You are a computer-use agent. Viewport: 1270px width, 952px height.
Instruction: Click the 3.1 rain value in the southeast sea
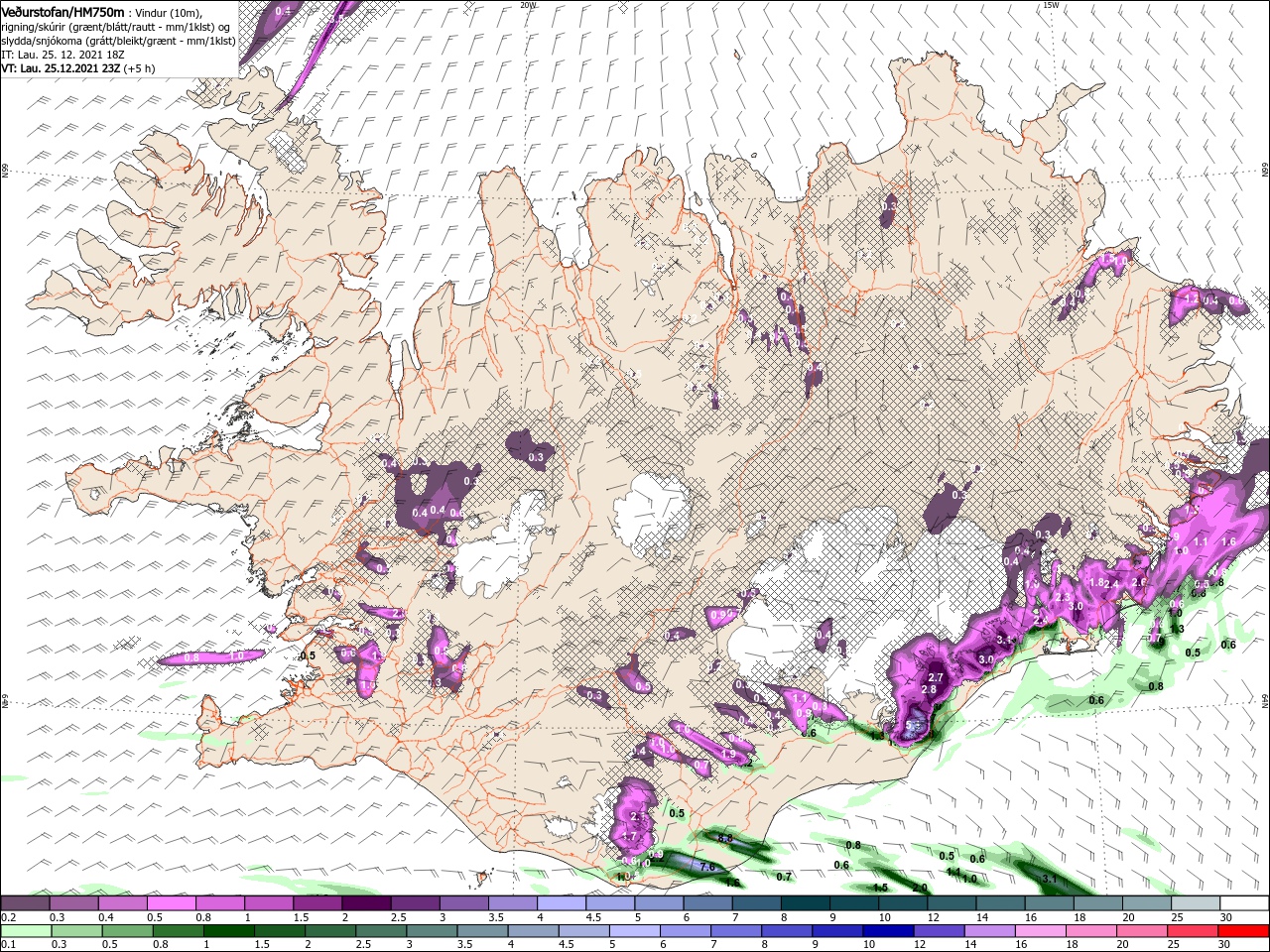[1051, 879]
